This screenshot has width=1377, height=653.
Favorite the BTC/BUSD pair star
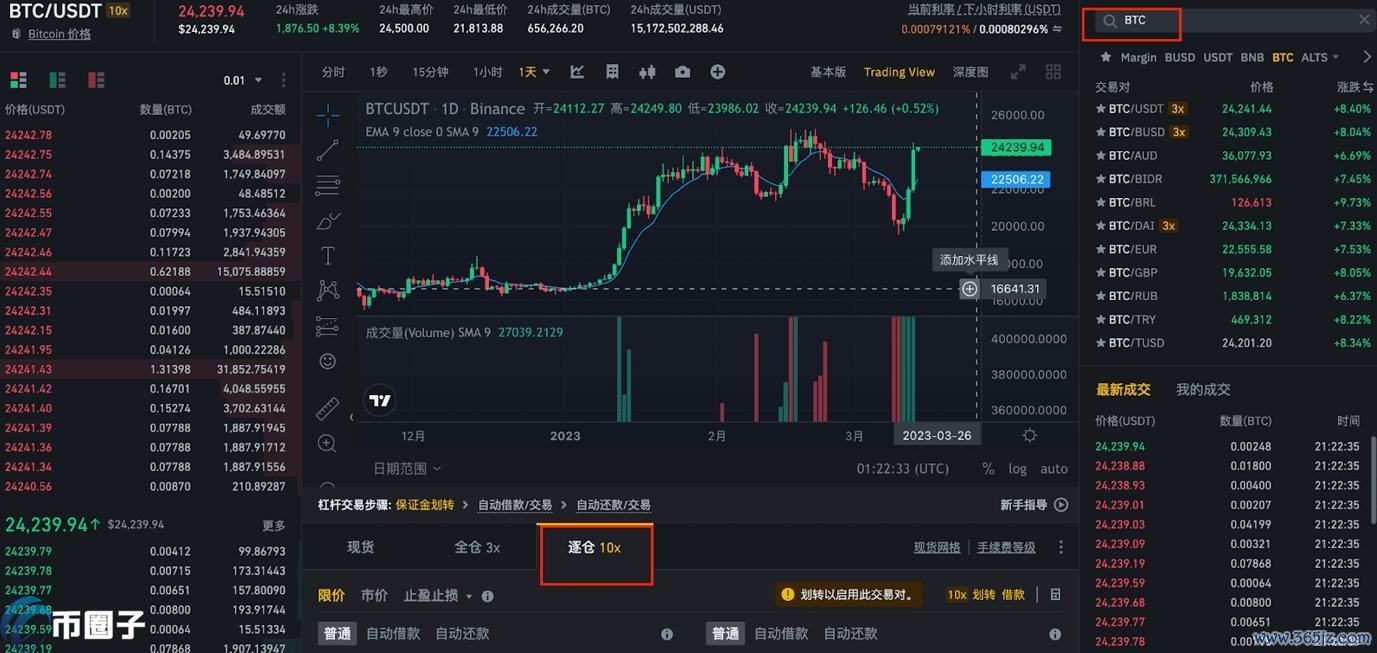click(x=1101, y=132)
